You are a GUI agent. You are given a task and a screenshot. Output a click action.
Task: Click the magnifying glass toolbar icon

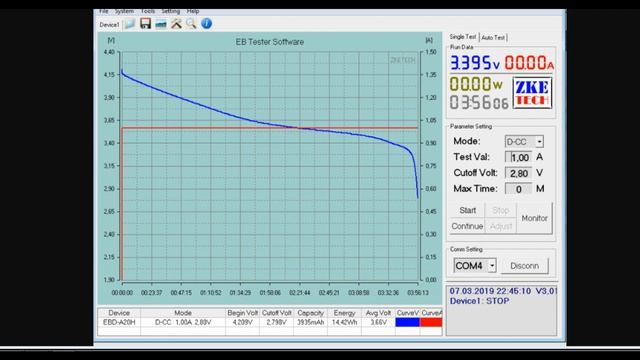pos(191,24)
